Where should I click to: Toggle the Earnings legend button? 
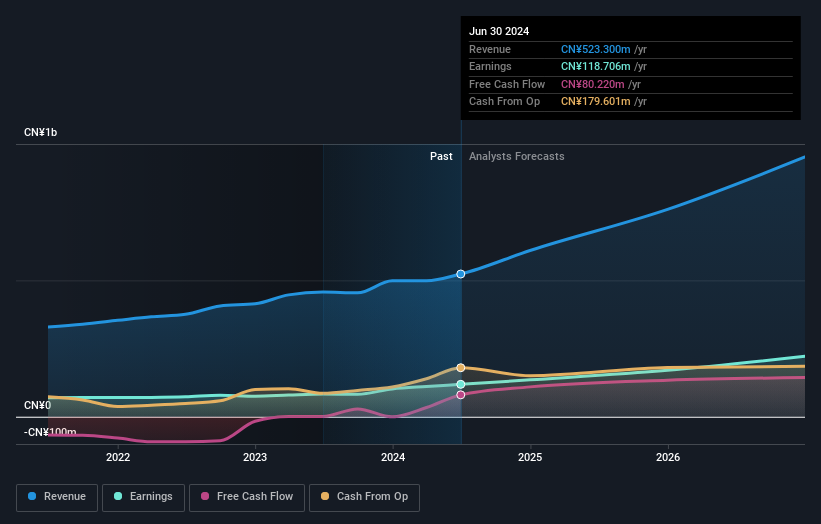click(x=143, y=497)
